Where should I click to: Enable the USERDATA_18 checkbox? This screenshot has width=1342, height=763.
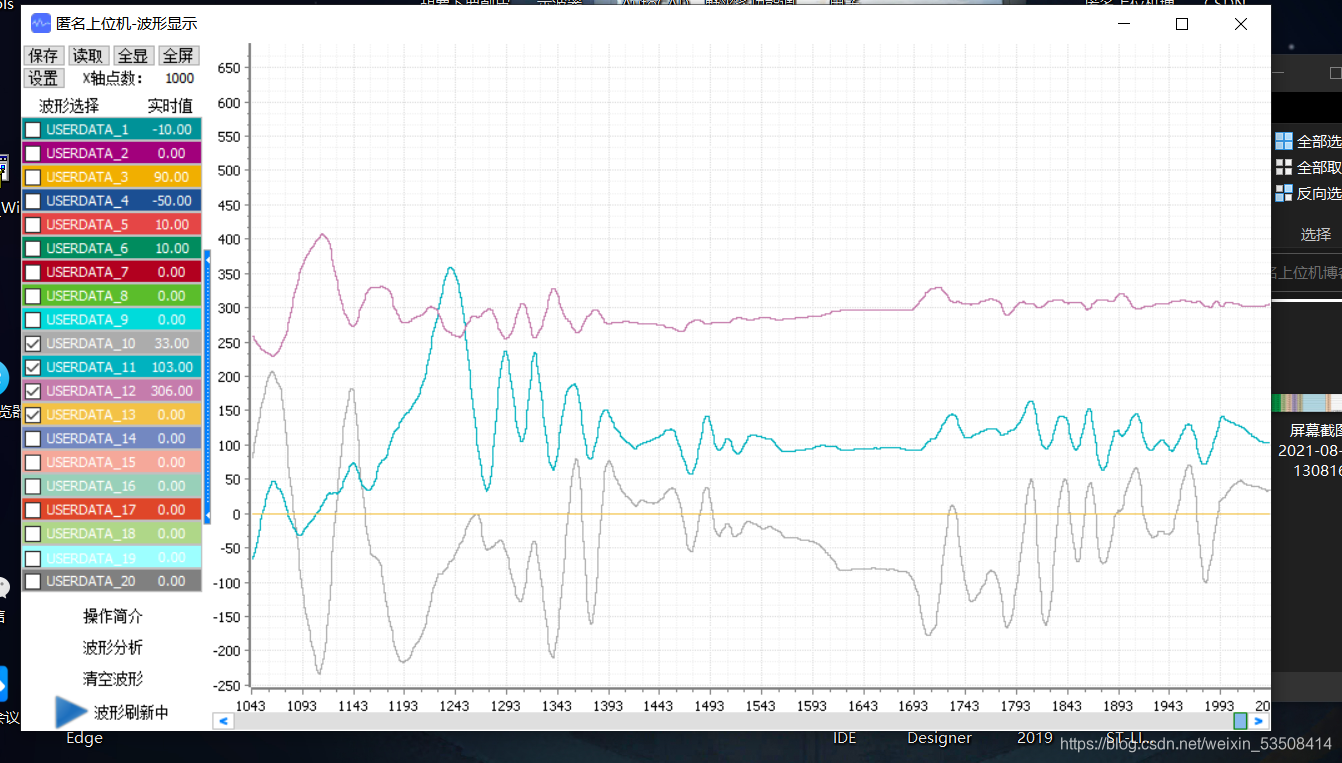[x=33, y=533]
